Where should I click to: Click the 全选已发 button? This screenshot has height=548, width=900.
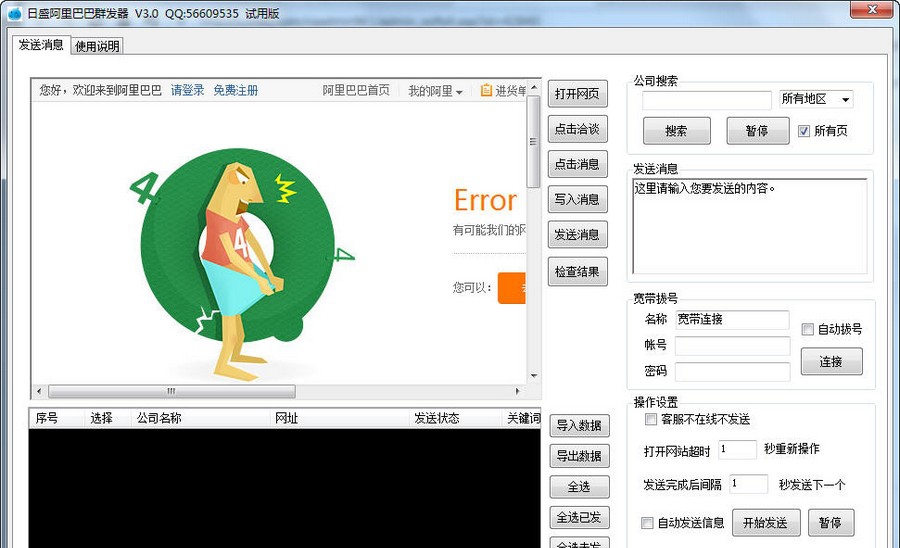point(579,518)
